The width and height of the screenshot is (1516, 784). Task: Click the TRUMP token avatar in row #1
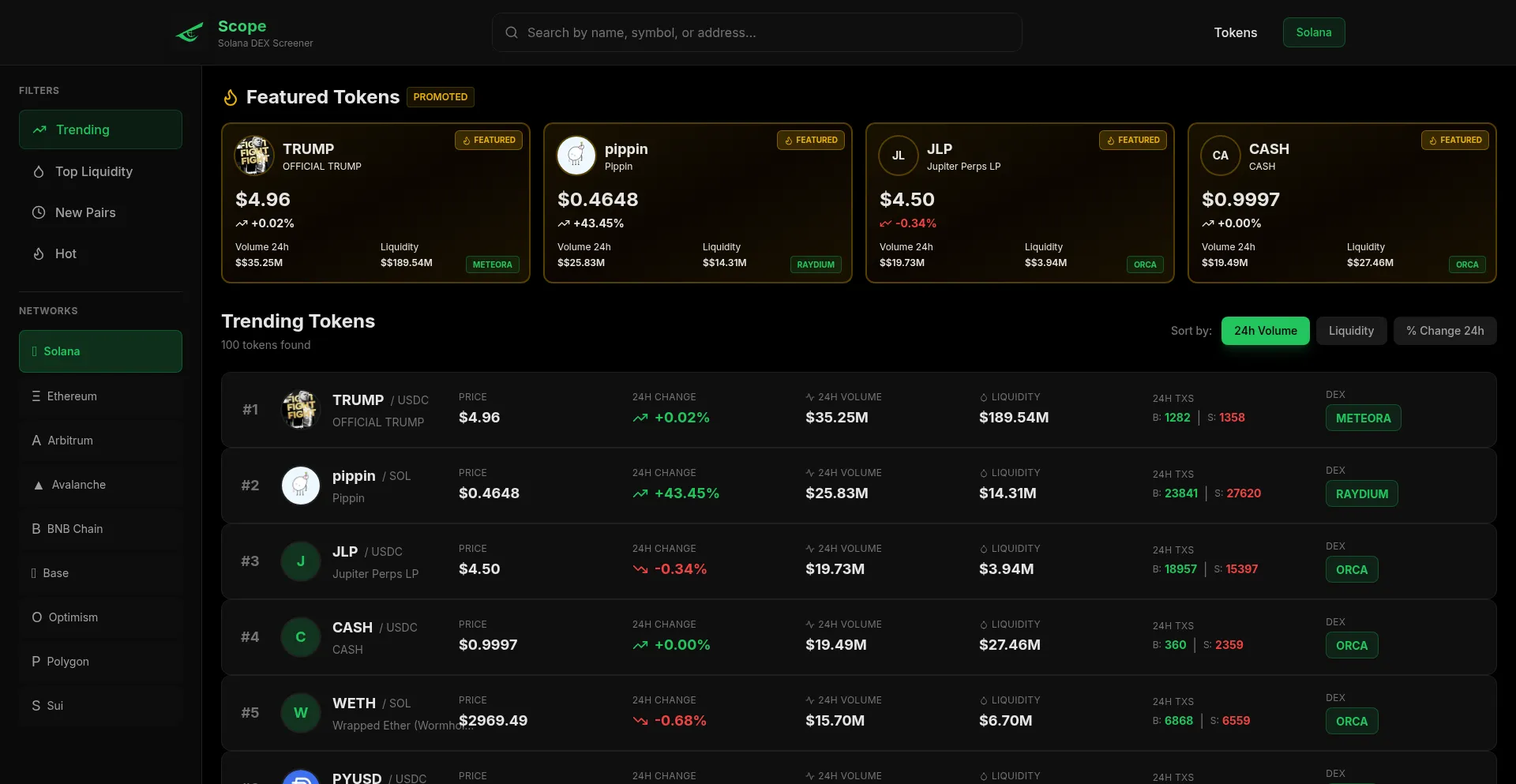pyautogui.click(x=300, y=410)
